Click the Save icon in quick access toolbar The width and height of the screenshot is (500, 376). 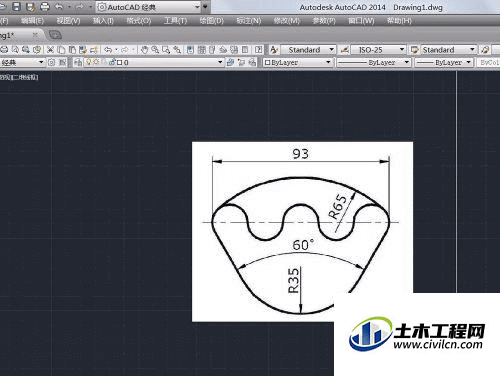click(16, 6)
